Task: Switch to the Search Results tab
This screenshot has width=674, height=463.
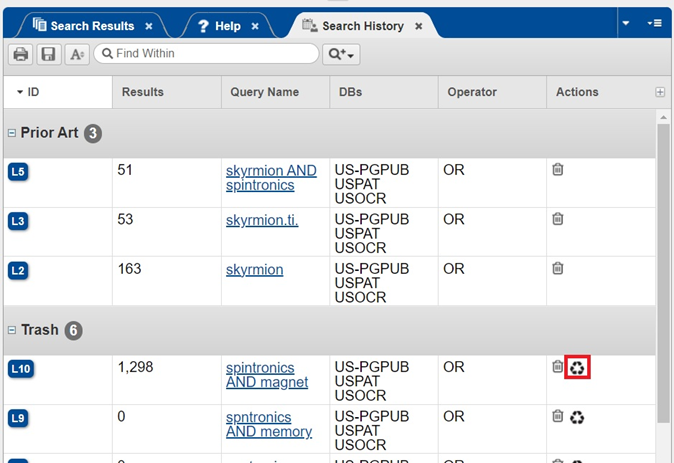Action: tap(92, 26)
